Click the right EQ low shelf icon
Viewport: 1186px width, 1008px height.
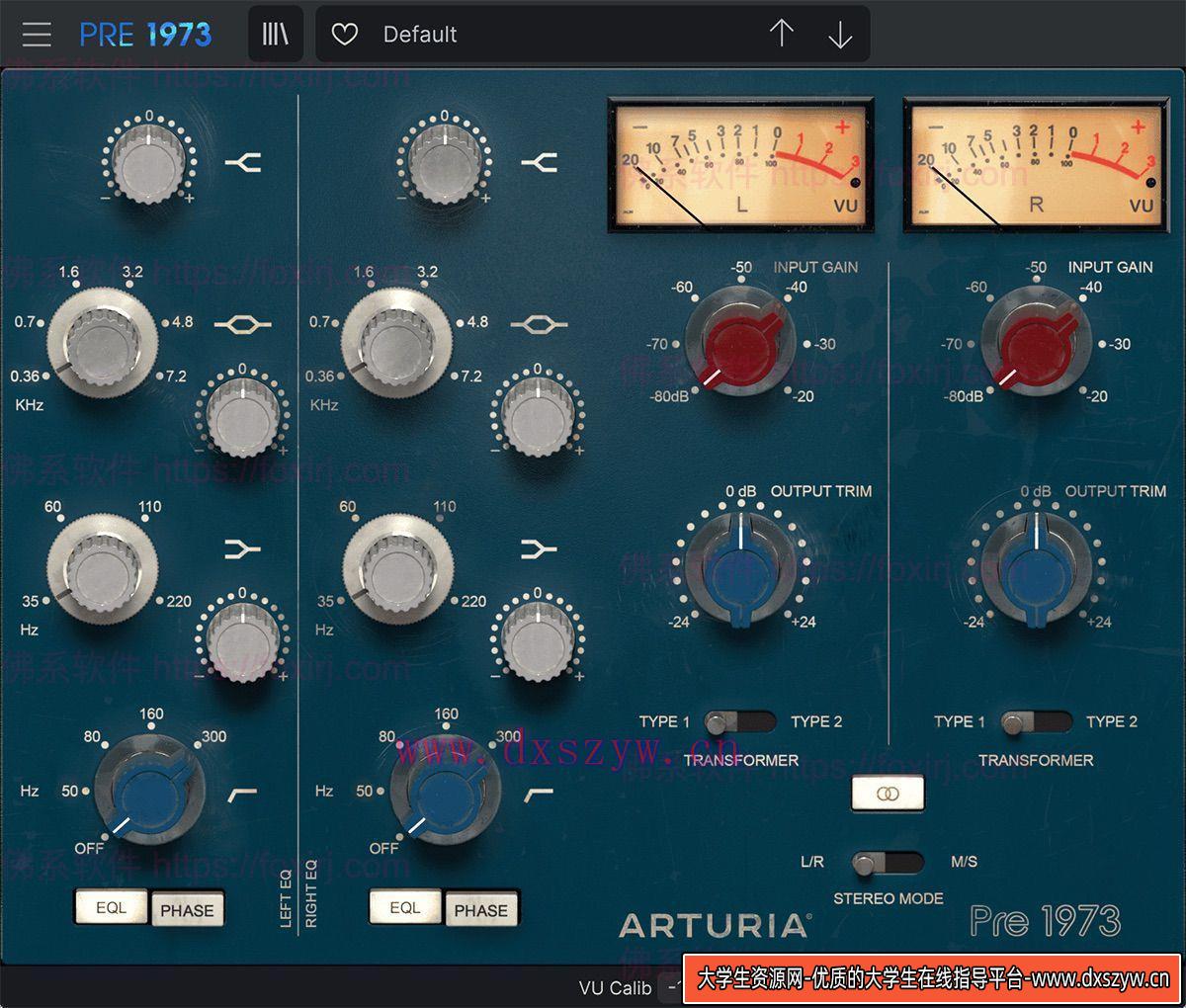click(539, 549)
